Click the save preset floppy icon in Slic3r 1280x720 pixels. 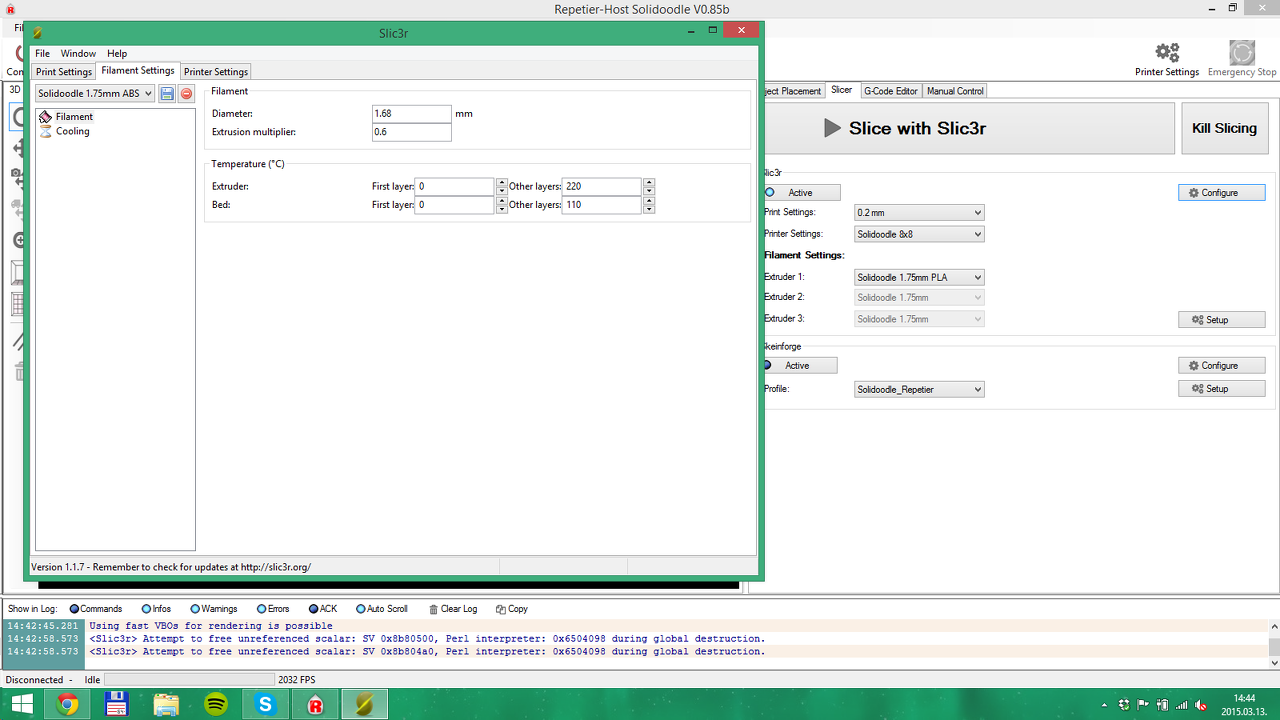tap(168, 93)
